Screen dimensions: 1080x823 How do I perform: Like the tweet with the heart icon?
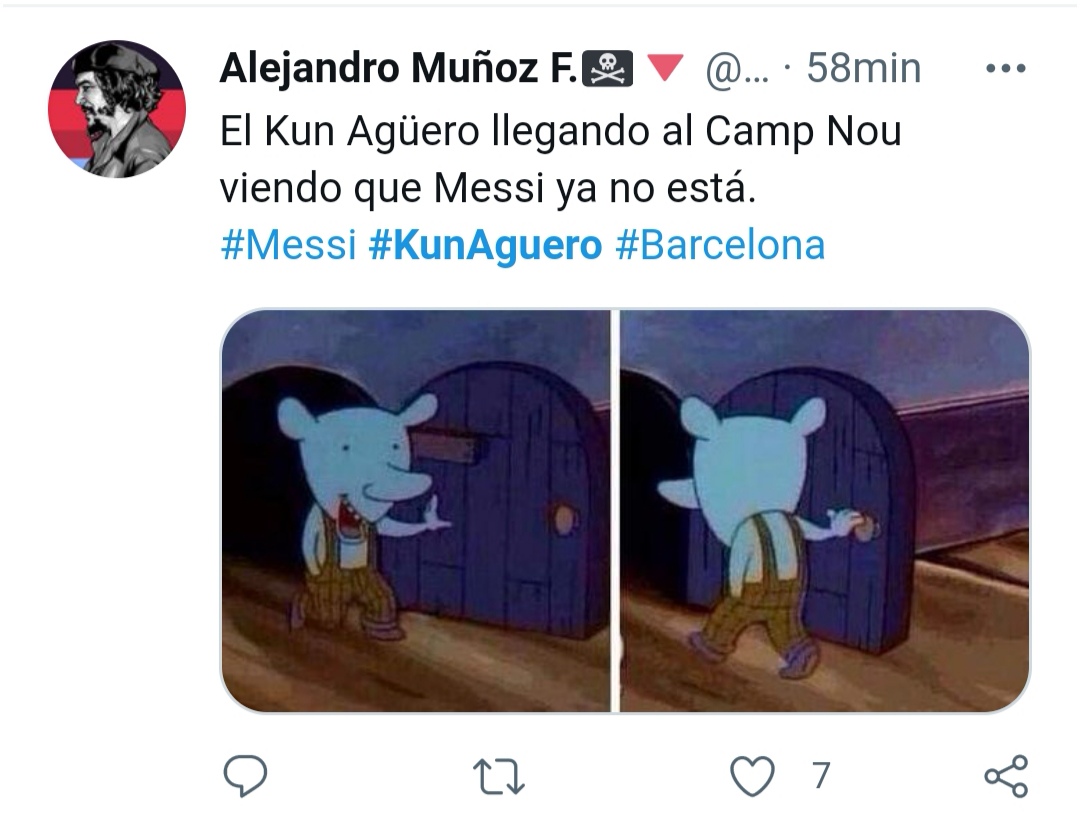[x=752, y=776]
